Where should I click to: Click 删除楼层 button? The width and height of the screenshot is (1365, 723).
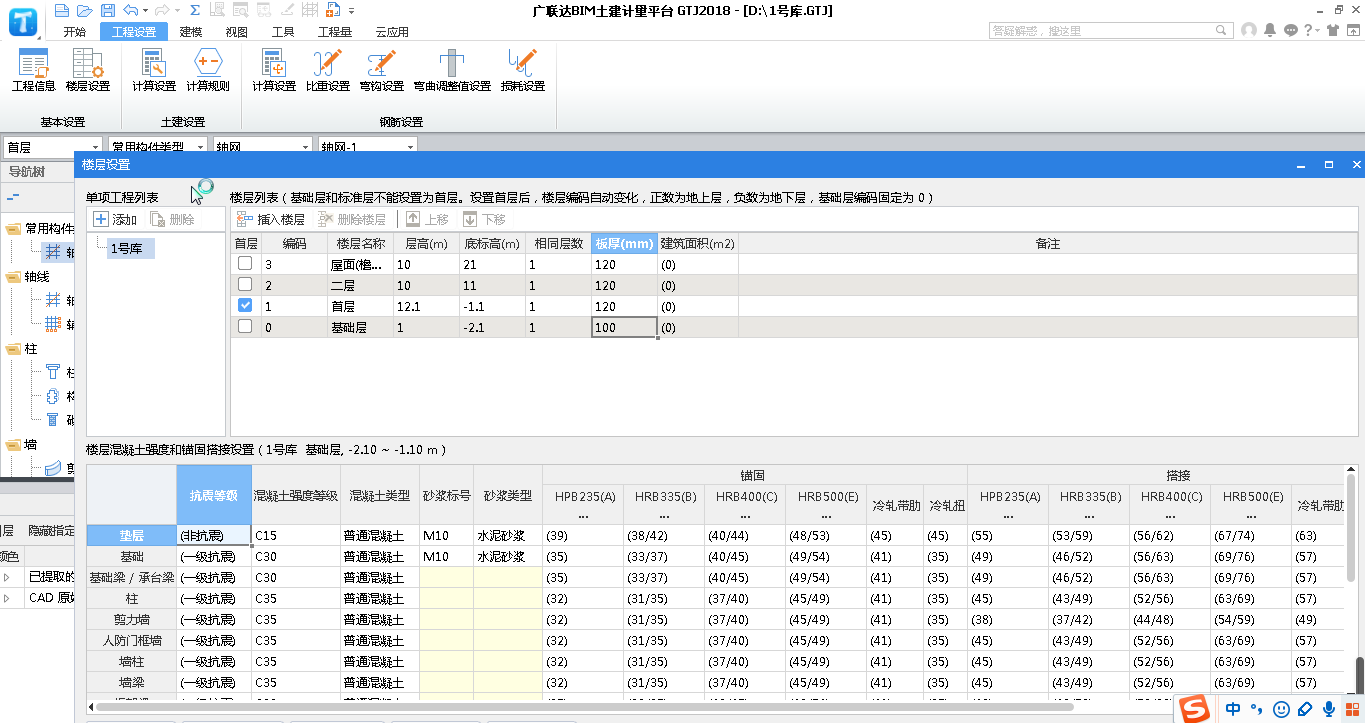click(351, 219)
